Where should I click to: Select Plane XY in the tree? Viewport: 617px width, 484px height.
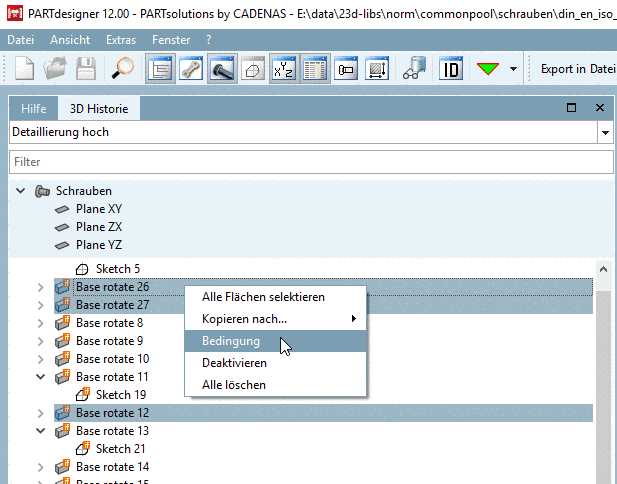pos(99,209)
